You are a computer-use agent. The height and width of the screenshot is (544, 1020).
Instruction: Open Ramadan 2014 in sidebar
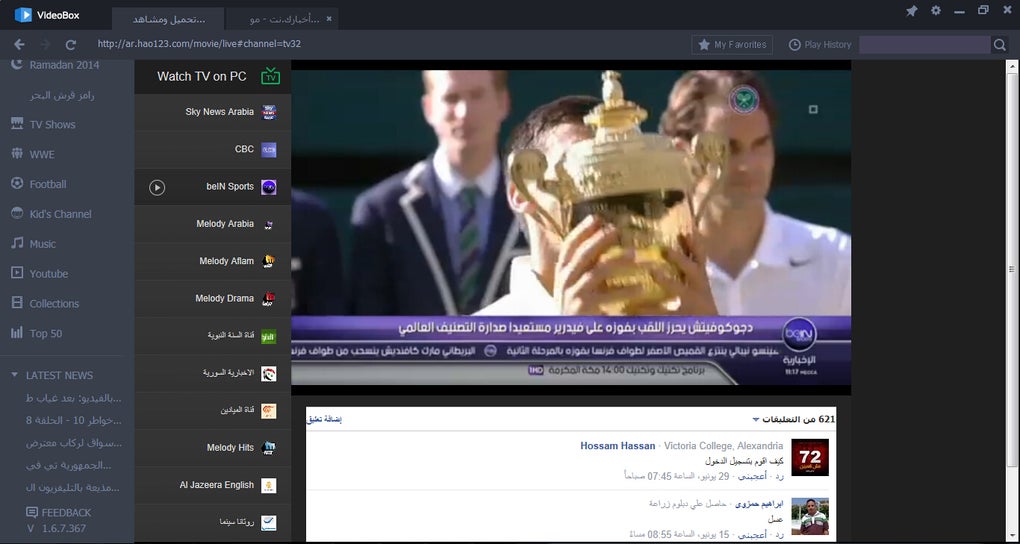click(x=64, y=65)
